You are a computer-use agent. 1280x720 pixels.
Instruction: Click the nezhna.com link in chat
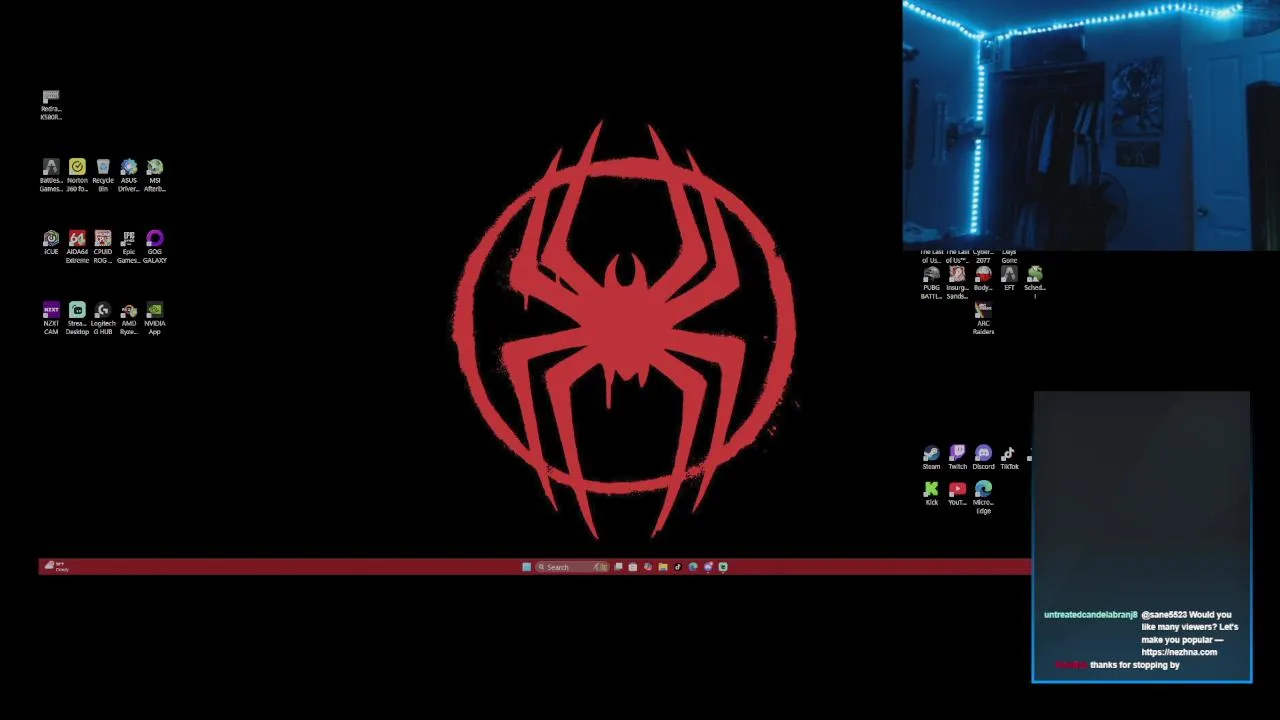(x=1179, y=652)
